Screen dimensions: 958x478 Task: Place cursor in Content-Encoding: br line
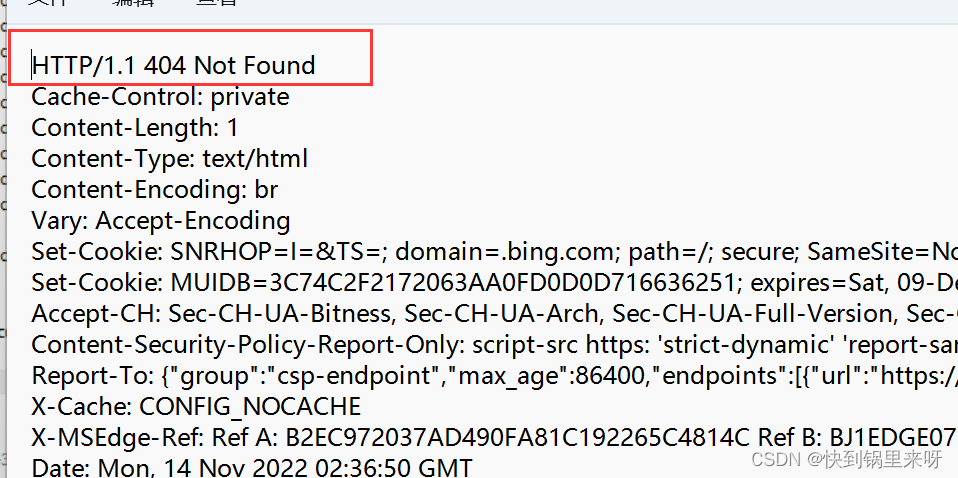tap(154, 190)
